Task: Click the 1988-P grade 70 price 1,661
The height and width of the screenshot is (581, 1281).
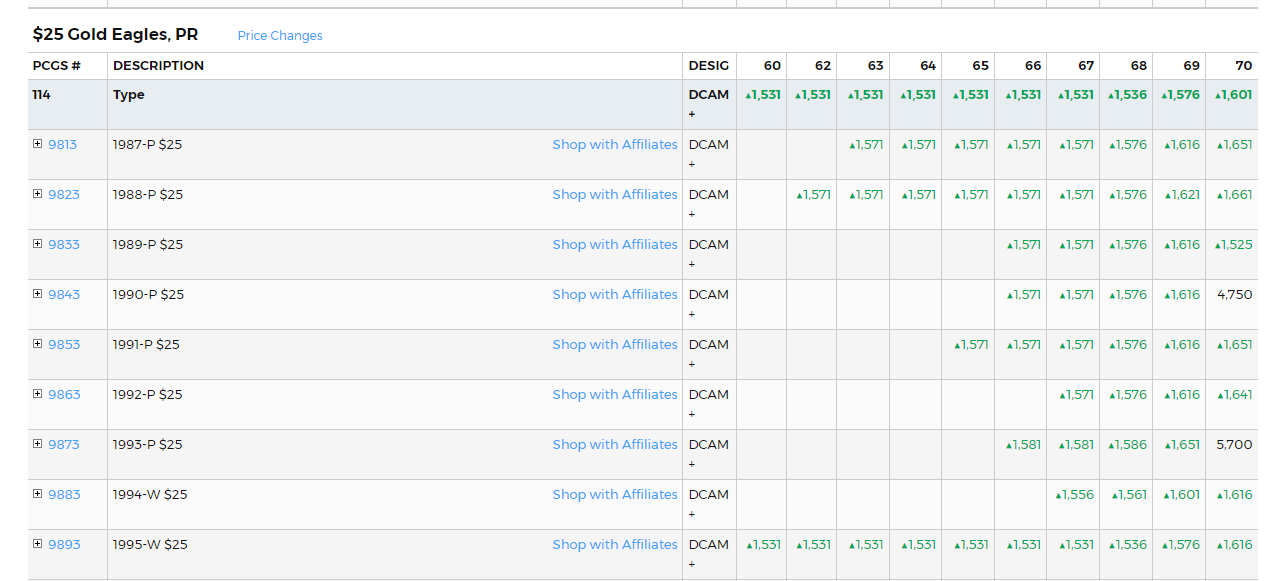Action: coord(1235,194)
